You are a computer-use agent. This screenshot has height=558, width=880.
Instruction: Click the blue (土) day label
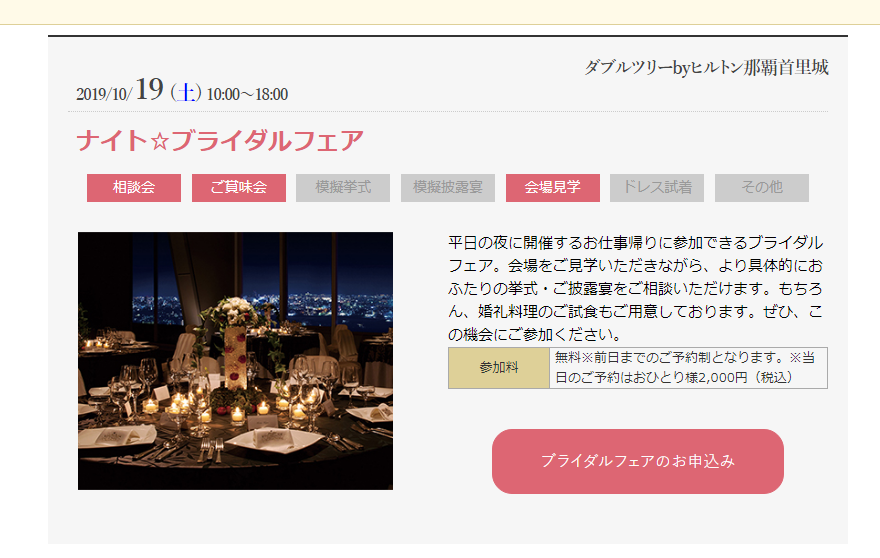186,93
